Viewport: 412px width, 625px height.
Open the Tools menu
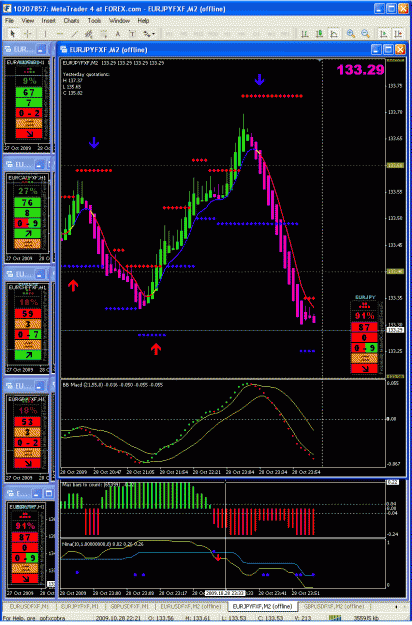(94, 20)
